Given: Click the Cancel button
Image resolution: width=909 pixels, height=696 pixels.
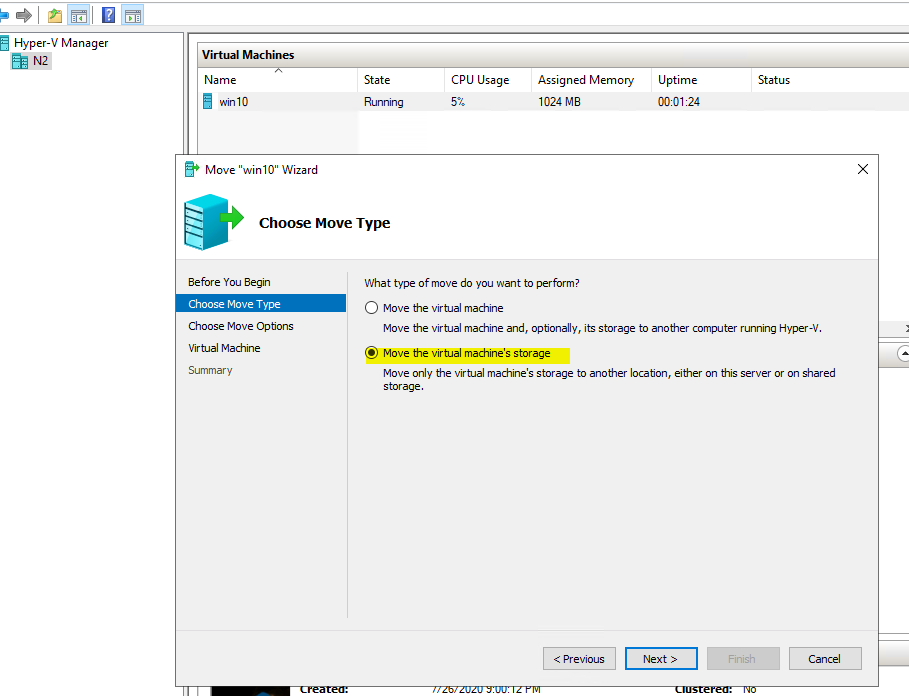Looking at the screenshot, I should [825, 658].
